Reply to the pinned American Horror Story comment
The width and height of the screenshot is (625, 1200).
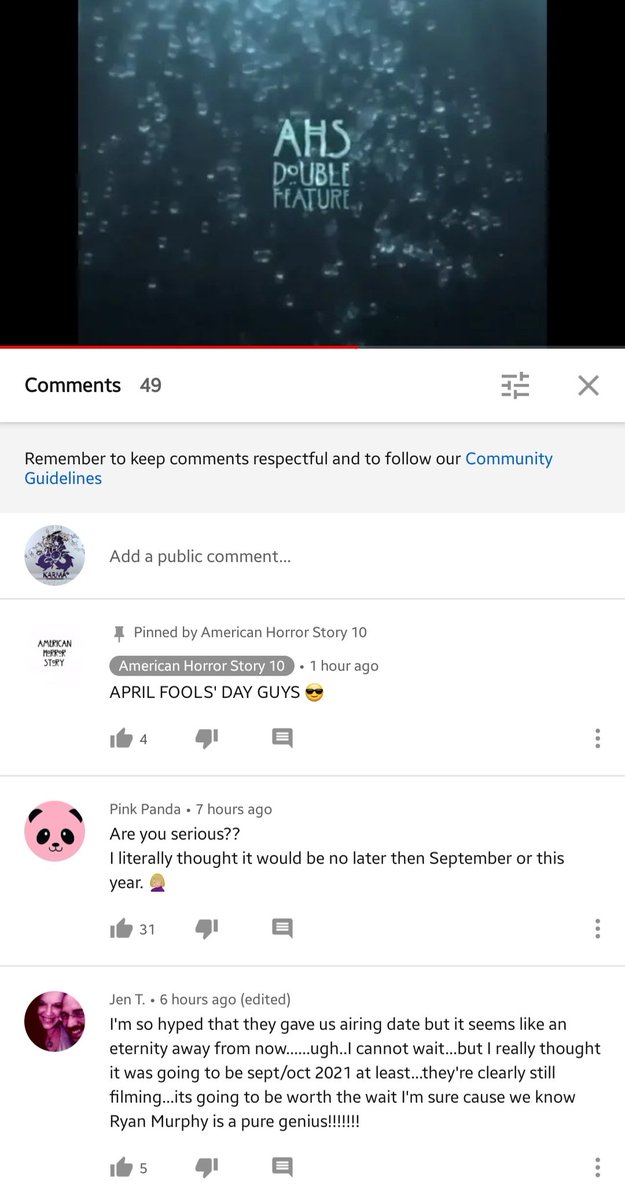282,738
